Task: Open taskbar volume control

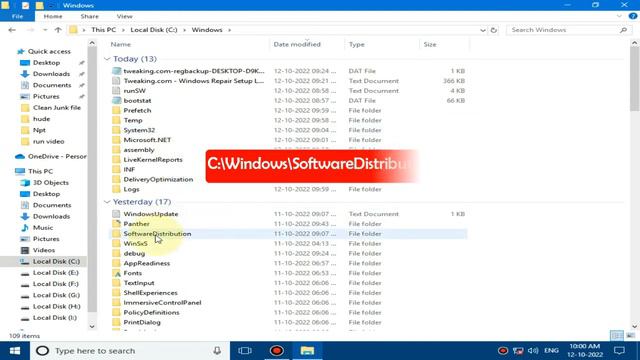Action: [x=533, y=351]
